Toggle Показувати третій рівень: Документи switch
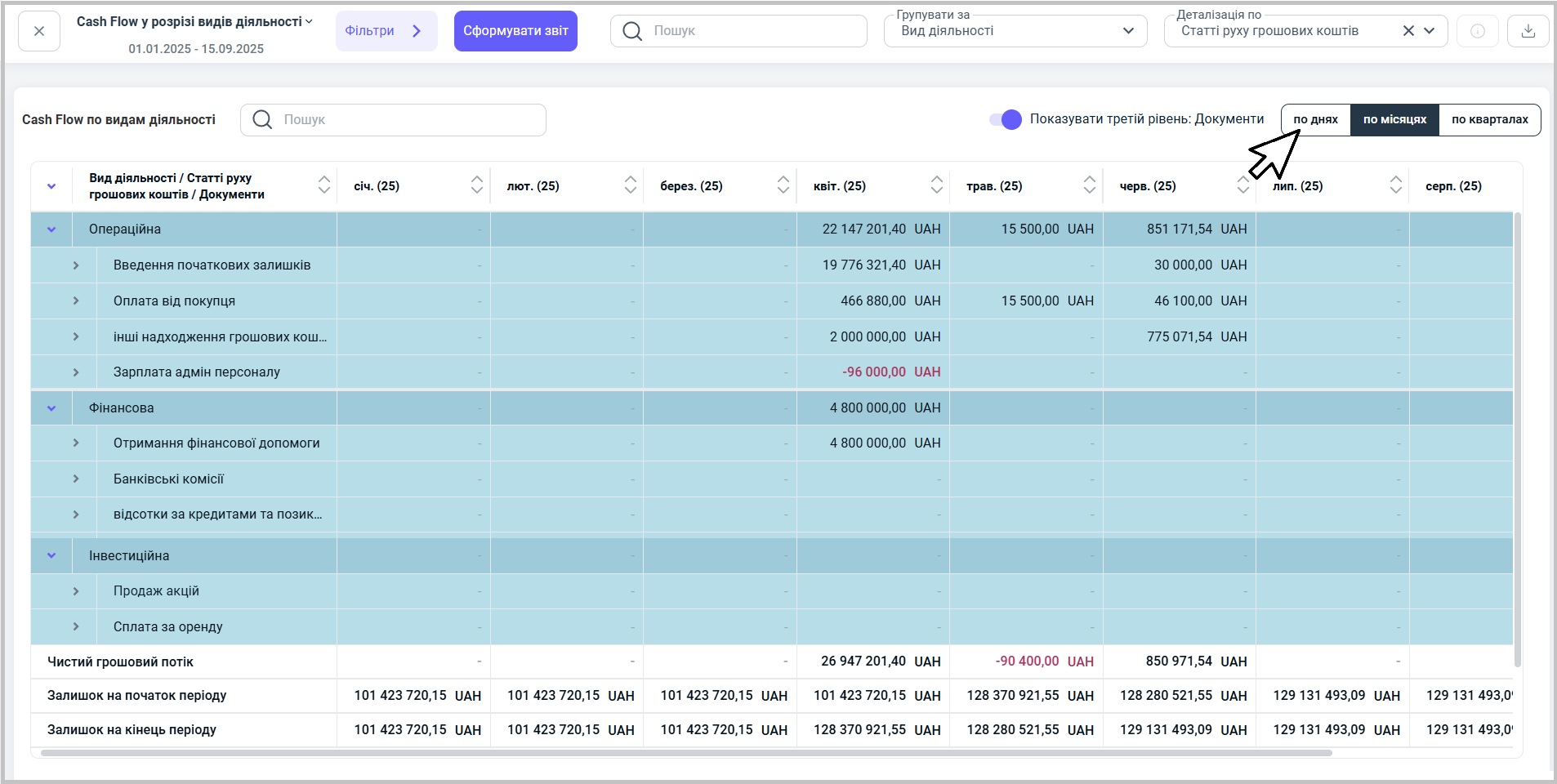This screenshot has height=784, width=1557. coord(1006,119)
